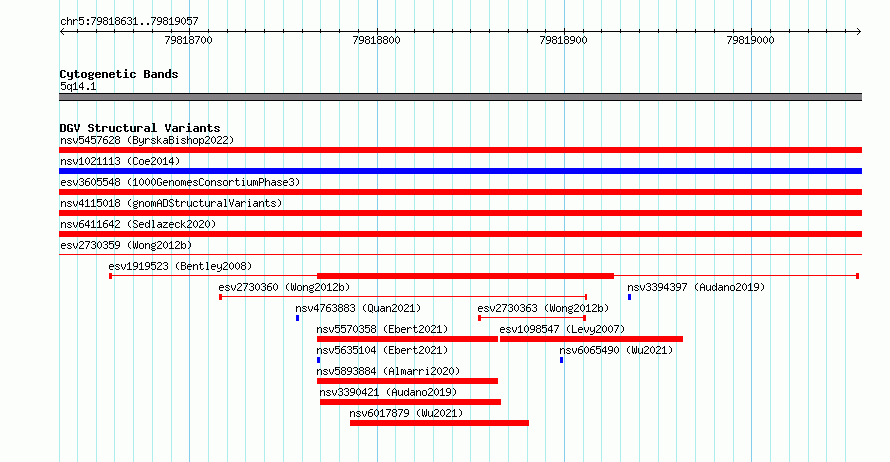890x462 pixels.
Task: Click esv2730359 (Wong2012b) label
Action: [x=126, y=245]
